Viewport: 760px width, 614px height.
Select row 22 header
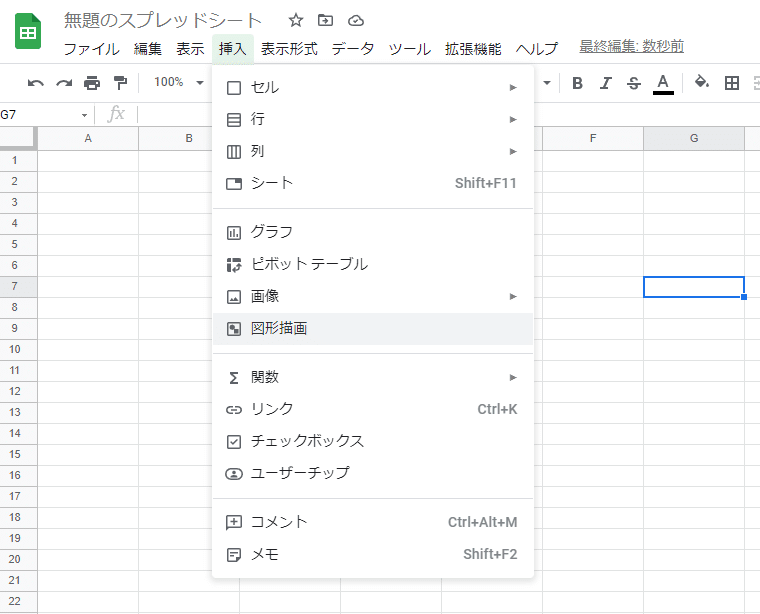coord(18,601)
